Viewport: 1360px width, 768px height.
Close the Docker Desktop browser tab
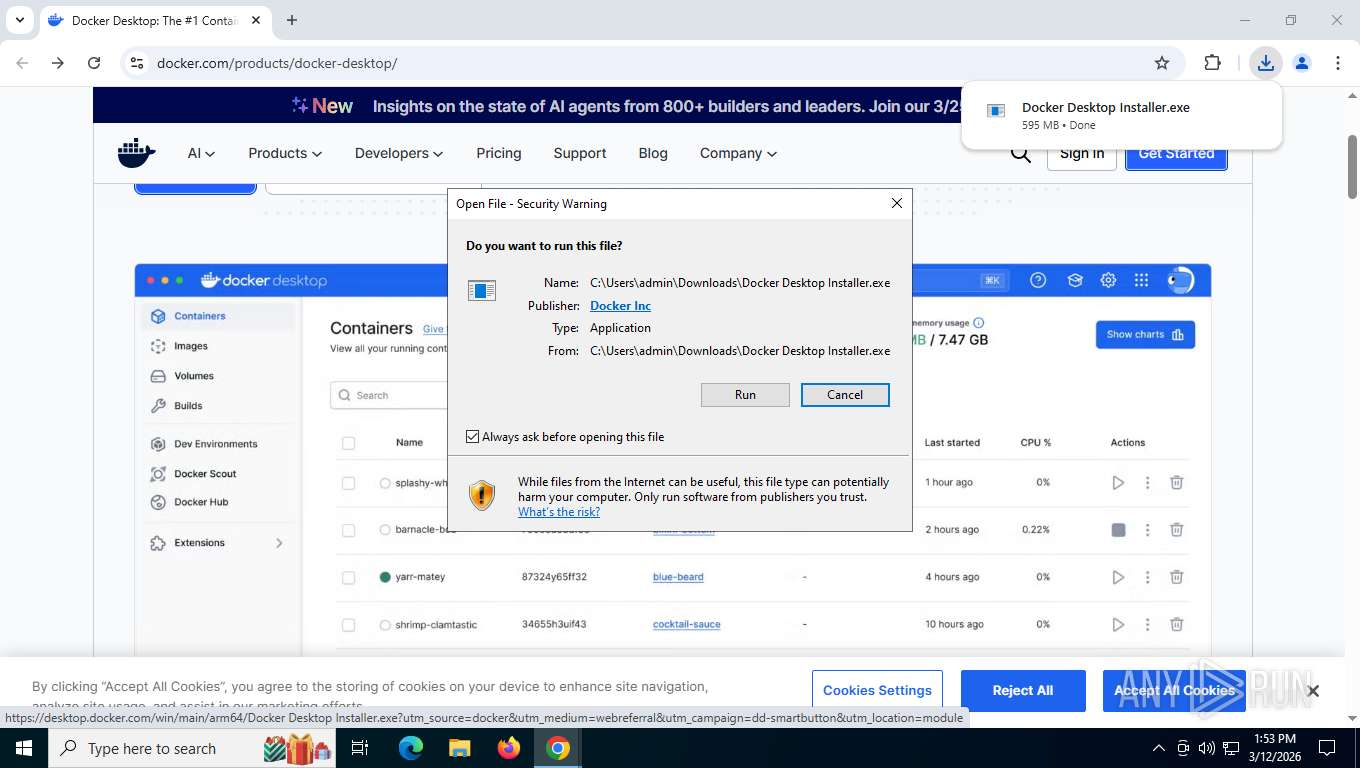click(257, 20)
